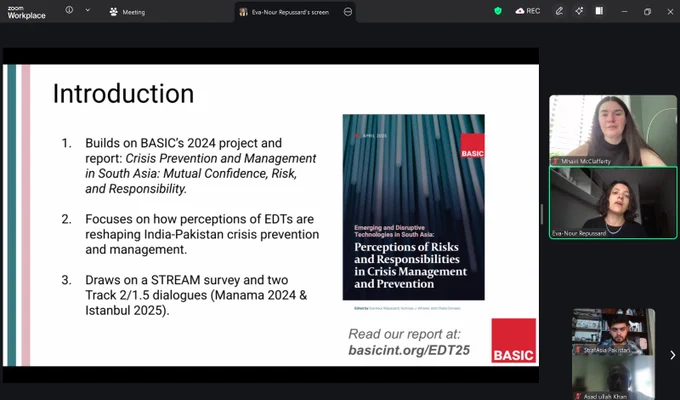Screen dimensions: 680x400
Task: Click the screen-share options circle icon
Action: (x=348, y=12)
